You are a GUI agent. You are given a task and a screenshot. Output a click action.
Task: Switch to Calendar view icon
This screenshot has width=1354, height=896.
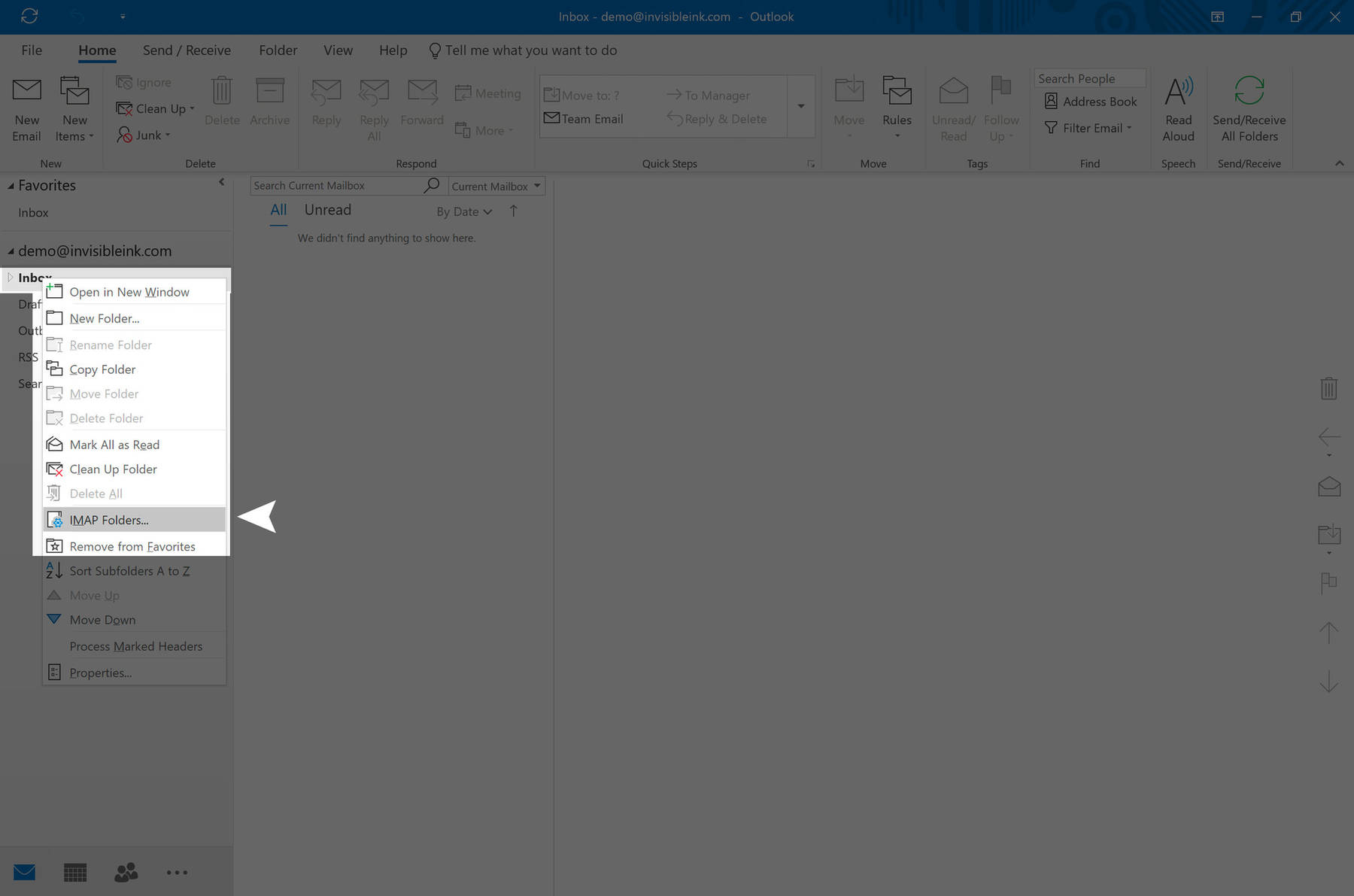click(x=75, y=873)
